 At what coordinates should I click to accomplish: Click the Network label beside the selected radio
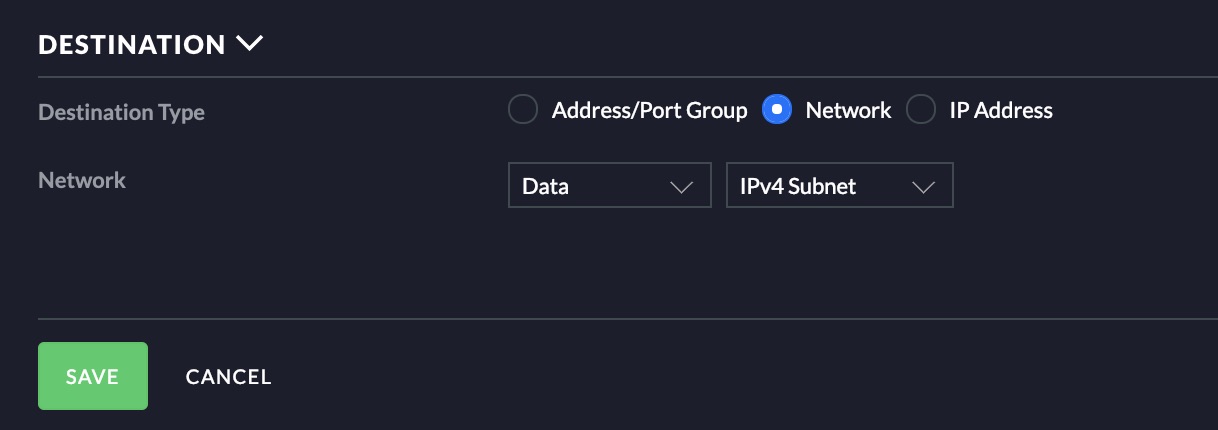pos(848,110)
